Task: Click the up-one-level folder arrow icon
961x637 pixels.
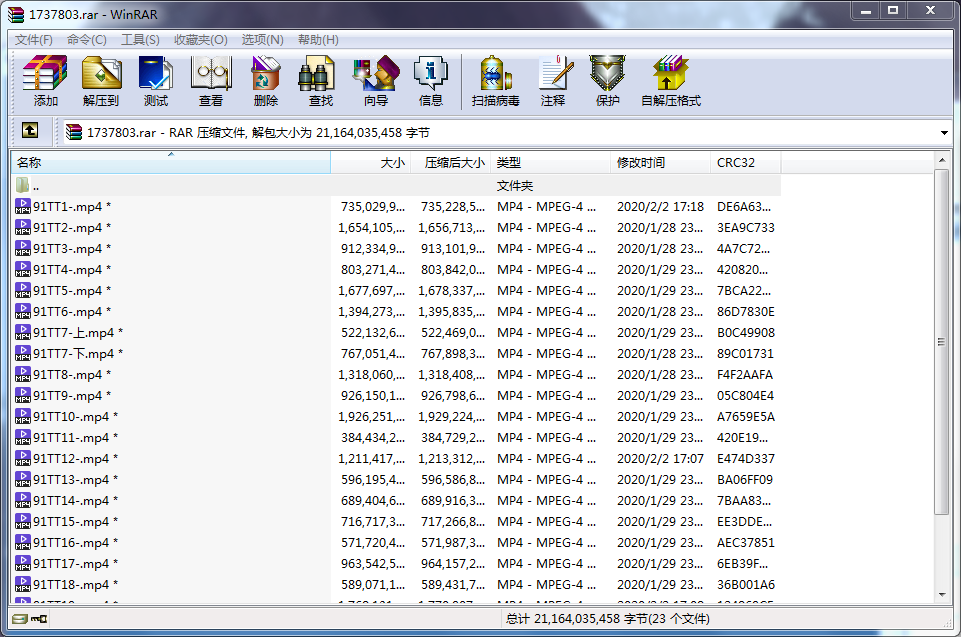Action: pyautogui.click(x=29, y=130)
